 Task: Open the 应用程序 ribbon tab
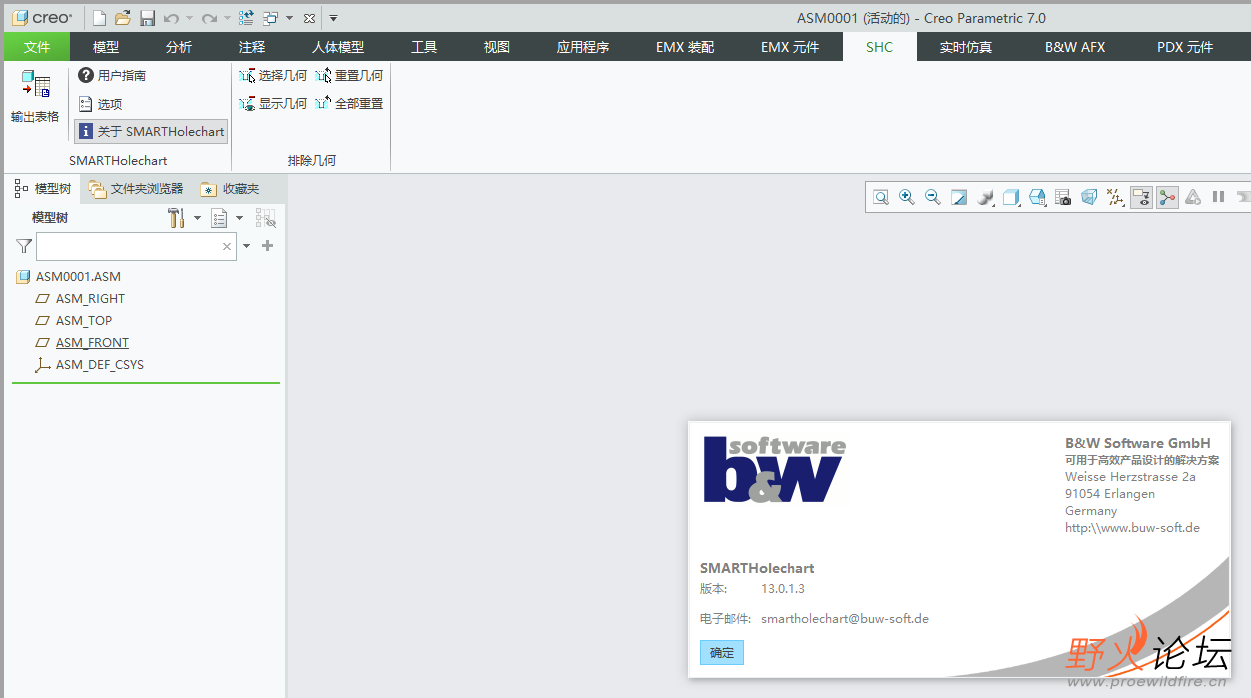[x=583, y=47]
